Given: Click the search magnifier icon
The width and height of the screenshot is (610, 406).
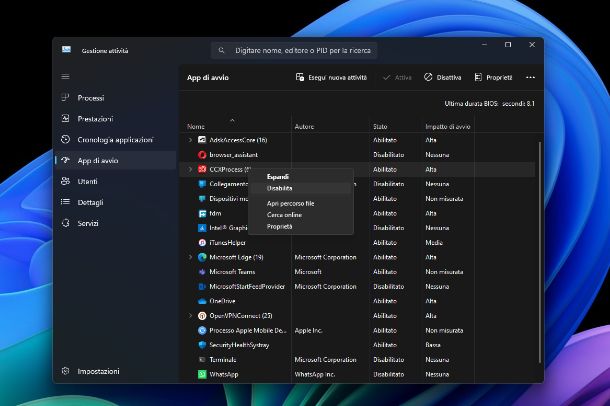Looking at the screenshot, I should click(221, 50).
